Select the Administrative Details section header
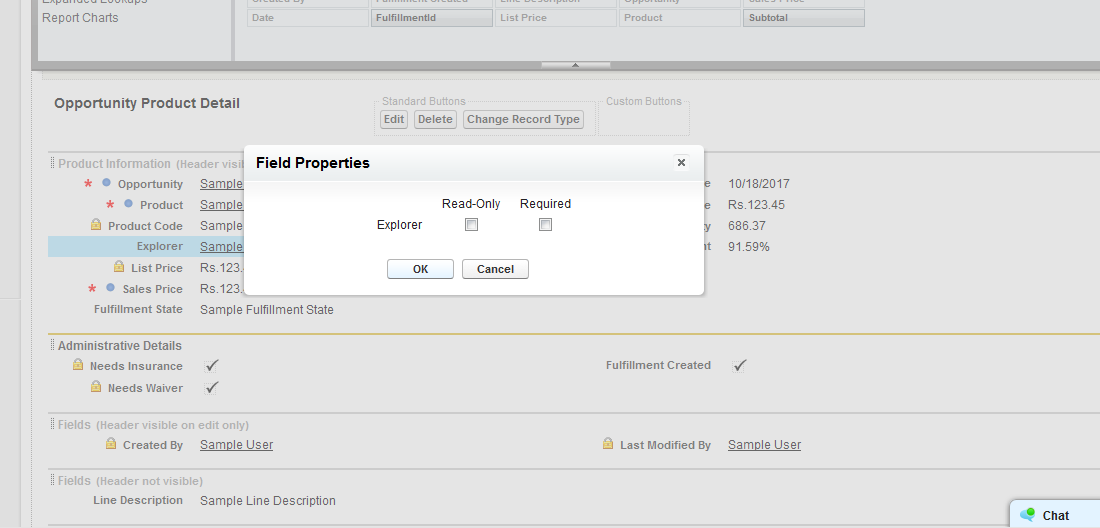 tap(119, 346)
